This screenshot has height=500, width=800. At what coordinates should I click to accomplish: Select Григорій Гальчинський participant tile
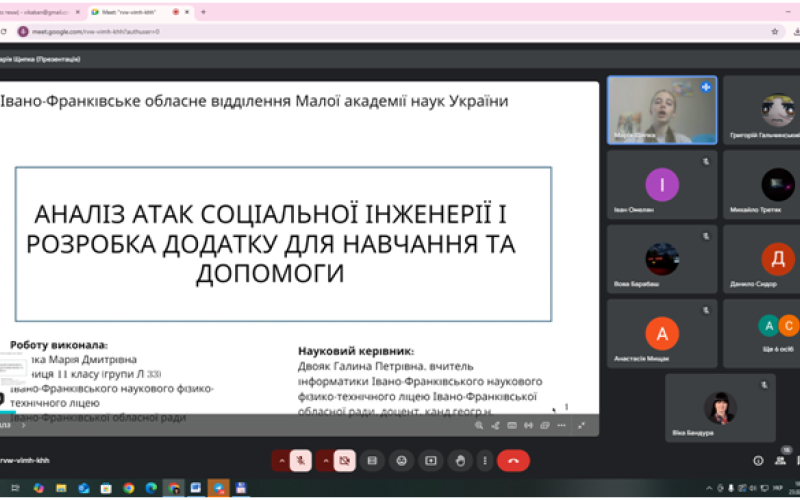point(762,110)
